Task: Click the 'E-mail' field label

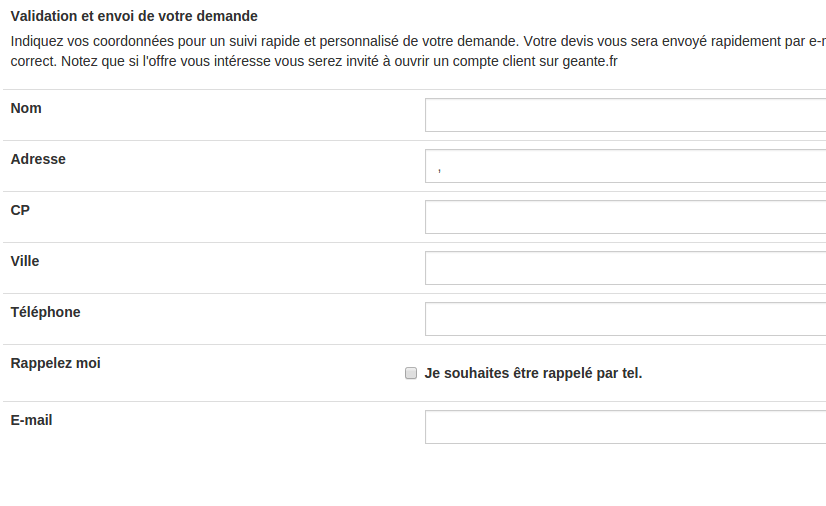Action: [31, 420]
